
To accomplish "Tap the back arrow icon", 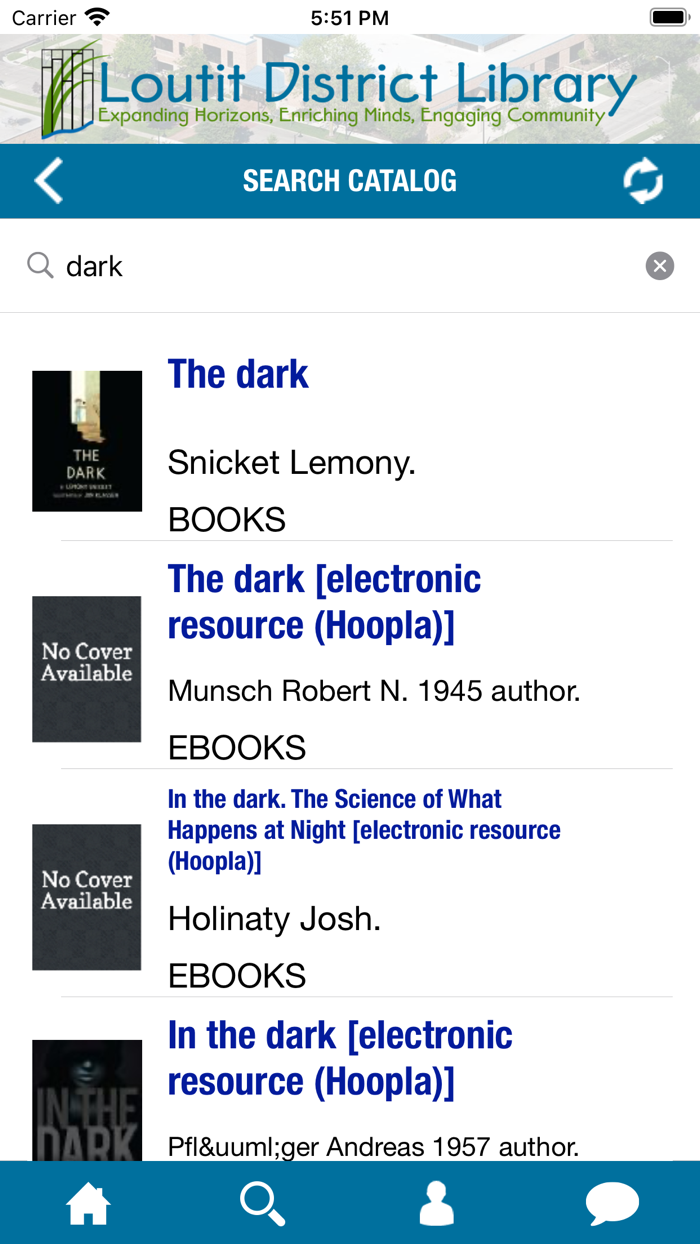I will pos(48,181).
